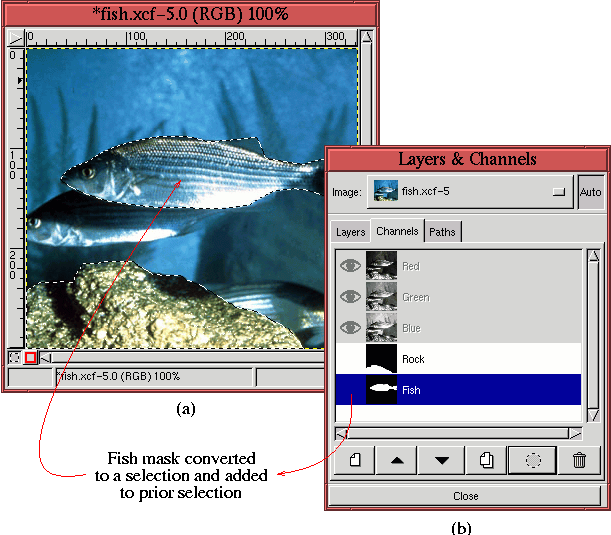Screen dimensions: 611x535
Task: Toggle the Quick Mask red square button
Action: (30, 357)
